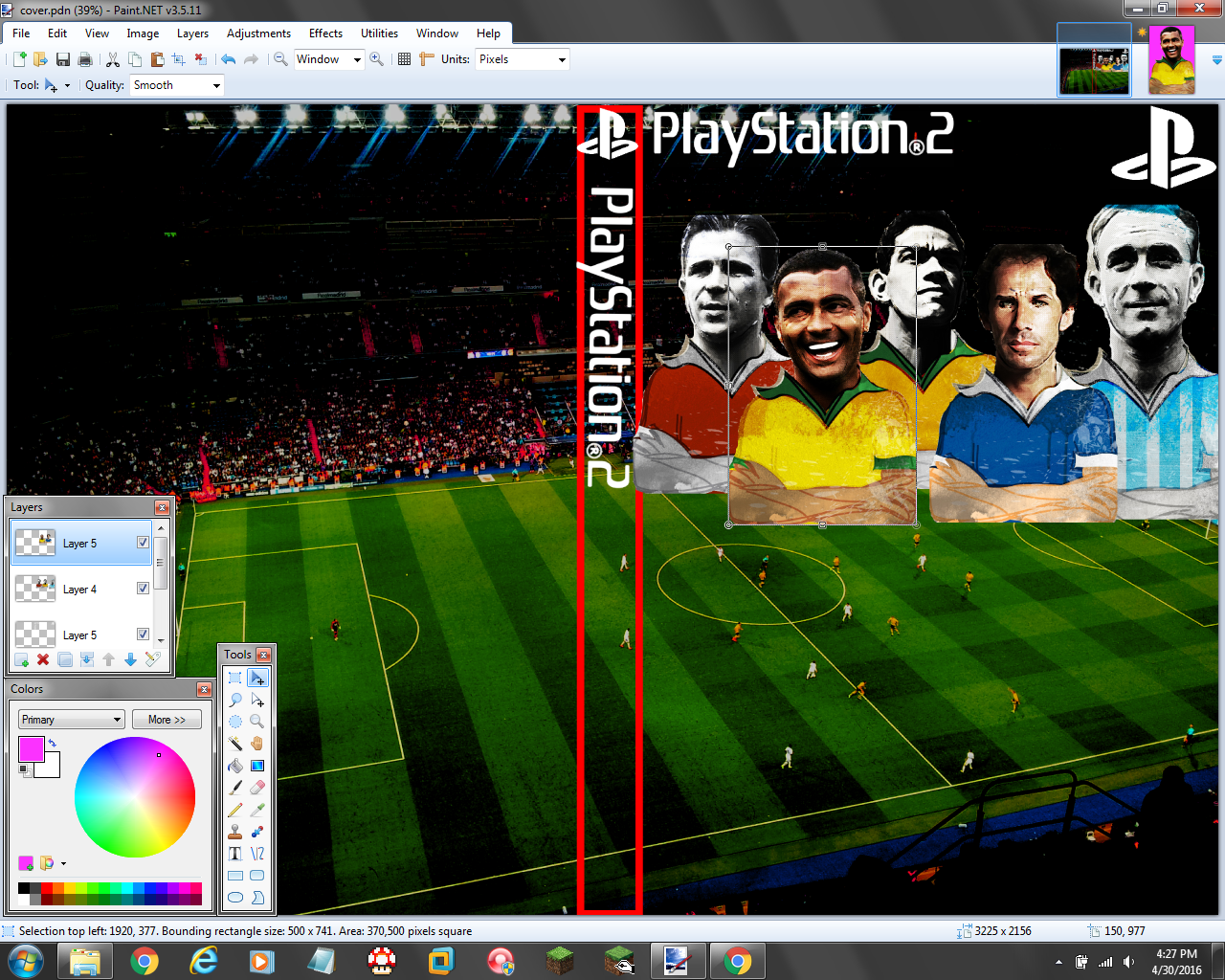Open the Effects menu
Screen dimensions: 1225x980
[325, 33]
